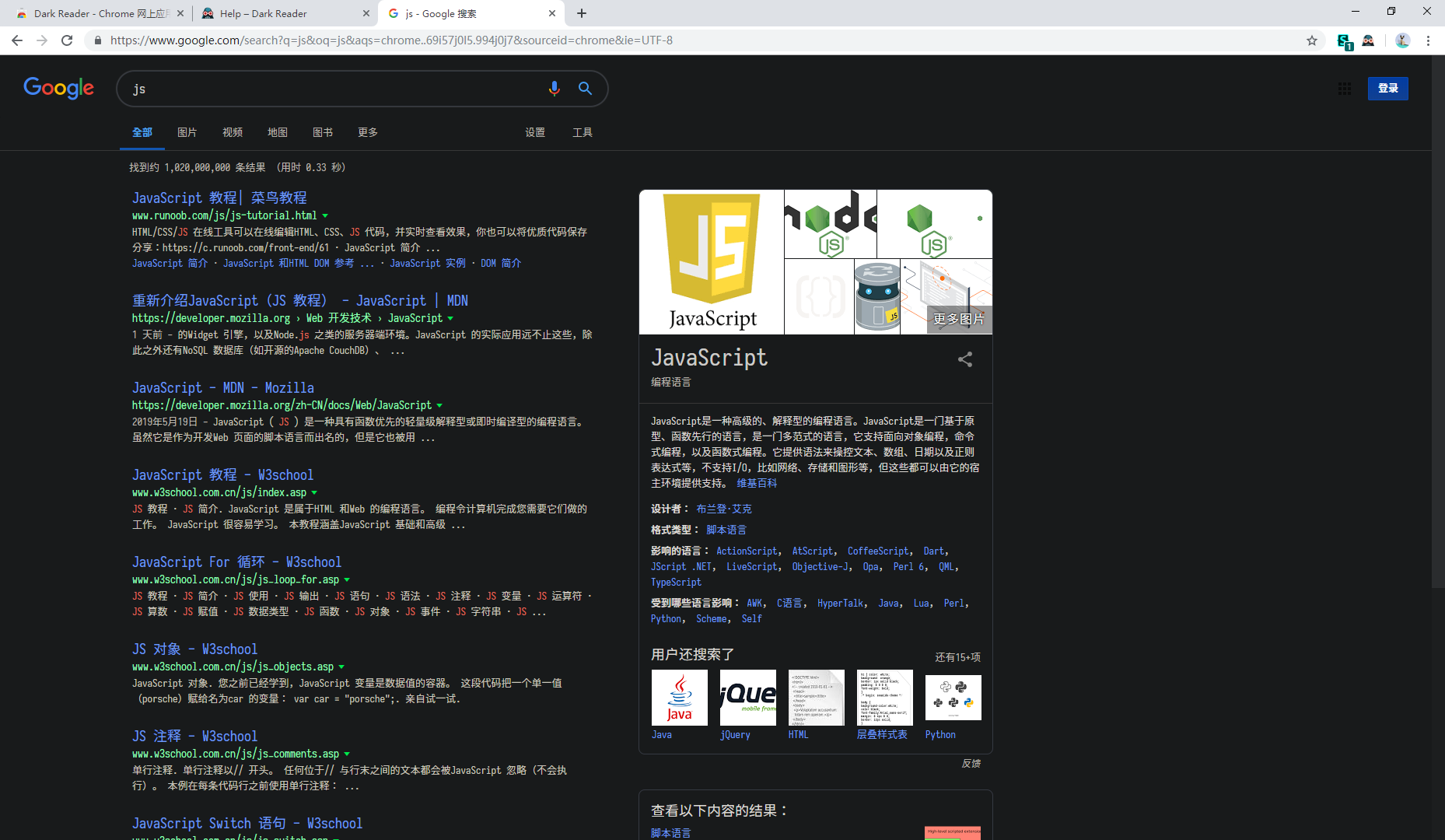Open the Google apps grid

(x=1344, y=89)
